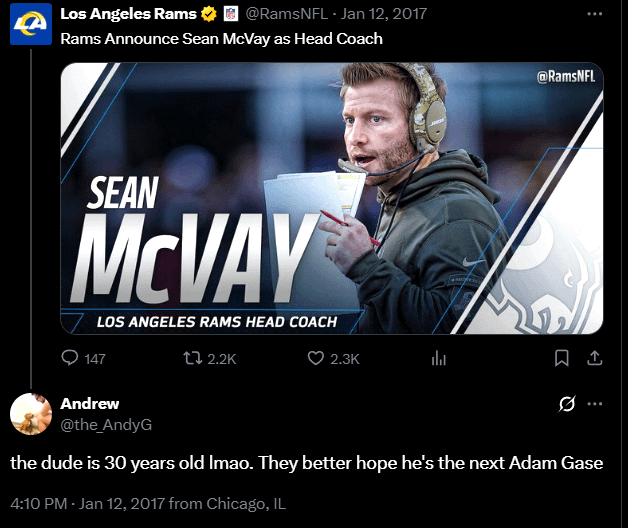This screenshot has height=528, width=628.
Task: Like the Rams tweet with heart icon
Action: (x=316, y=358)
